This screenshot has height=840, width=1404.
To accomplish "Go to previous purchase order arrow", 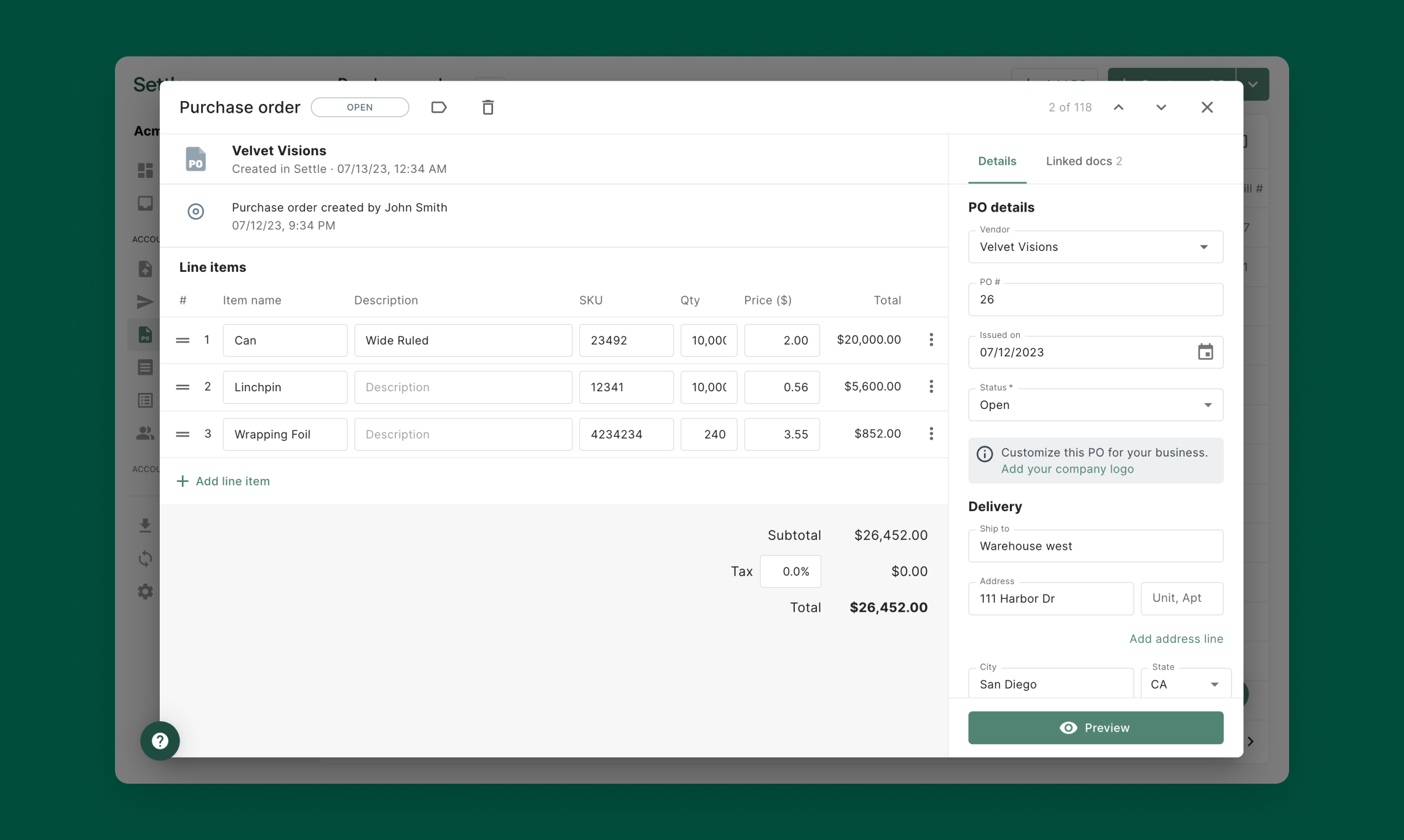I will pos(1118,107).
